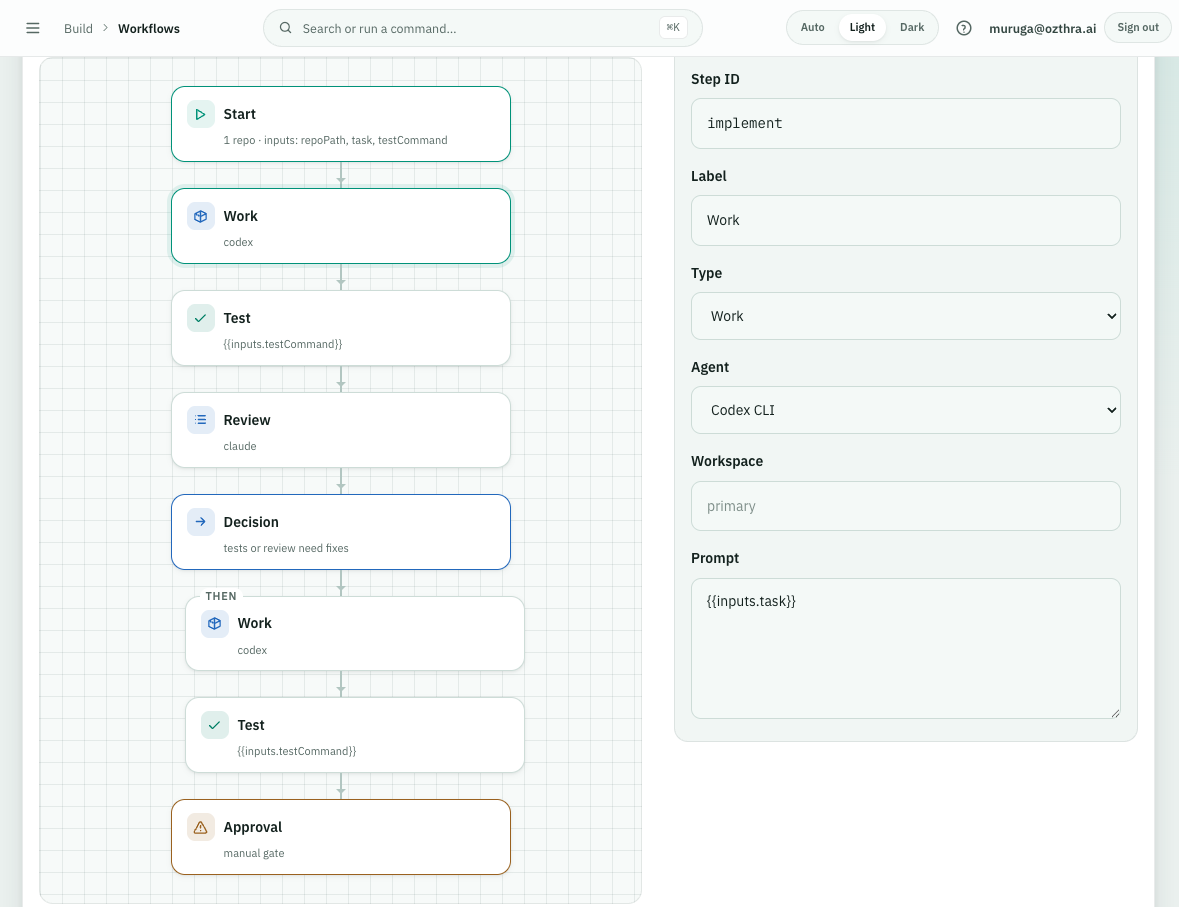Click into the Prompt text area
Image resolution: width=1179 pixels, height=907 pixels.
(x=905, y=648)
